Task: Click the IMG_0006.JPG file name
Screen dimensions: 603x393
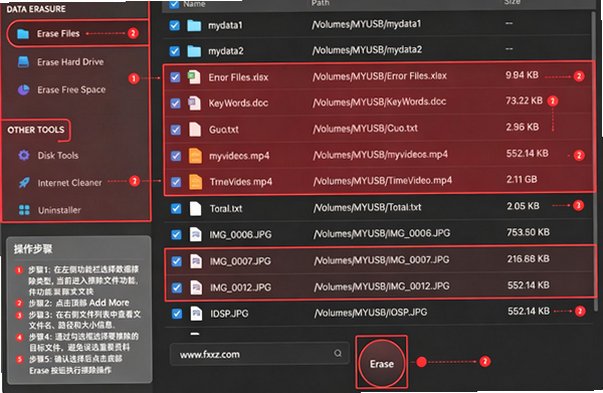Action: (x=240, y=235)
